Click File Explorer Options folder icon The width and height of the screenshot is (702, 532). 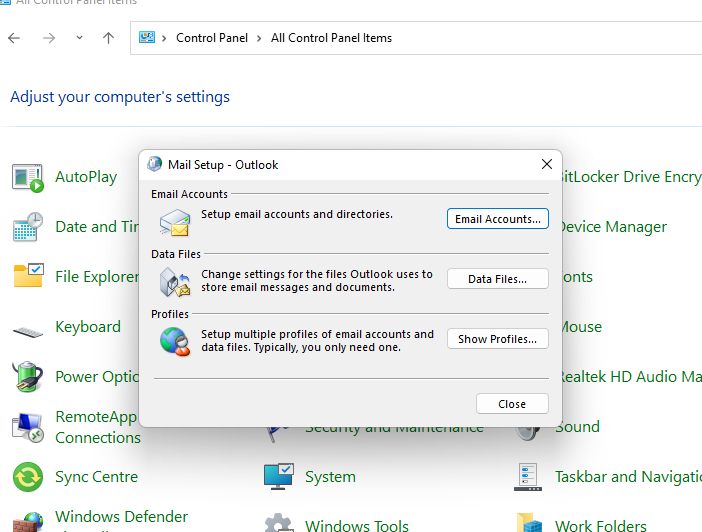point(28,275)
